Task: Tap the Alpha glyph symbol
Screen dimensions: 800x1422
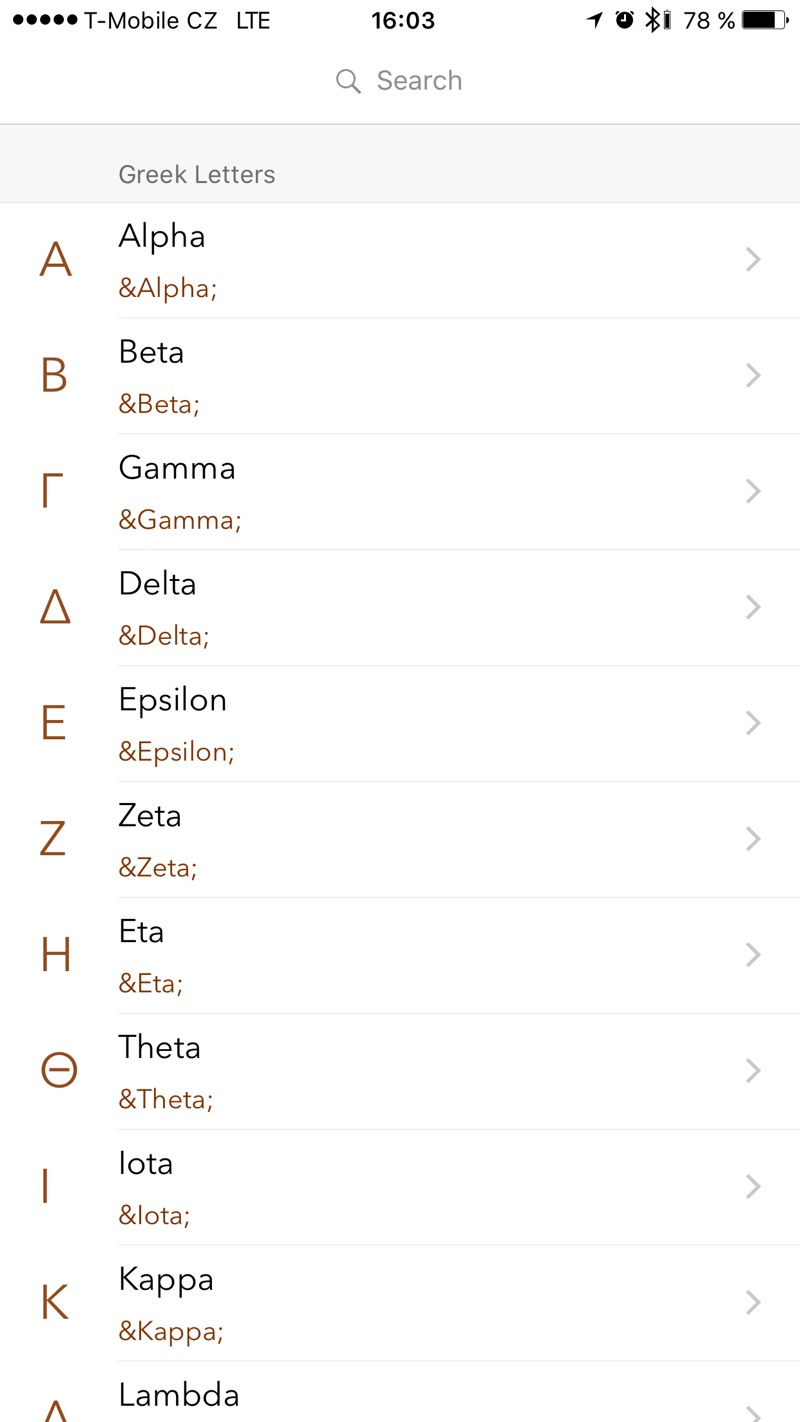Action: [x=56, y=260]
